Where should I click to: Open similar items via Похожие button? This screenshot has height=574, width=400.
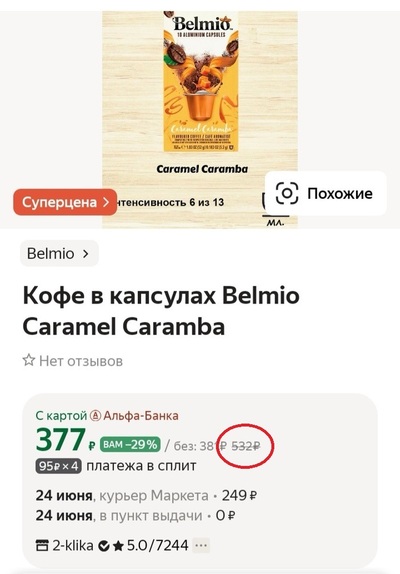pos(326,193)
